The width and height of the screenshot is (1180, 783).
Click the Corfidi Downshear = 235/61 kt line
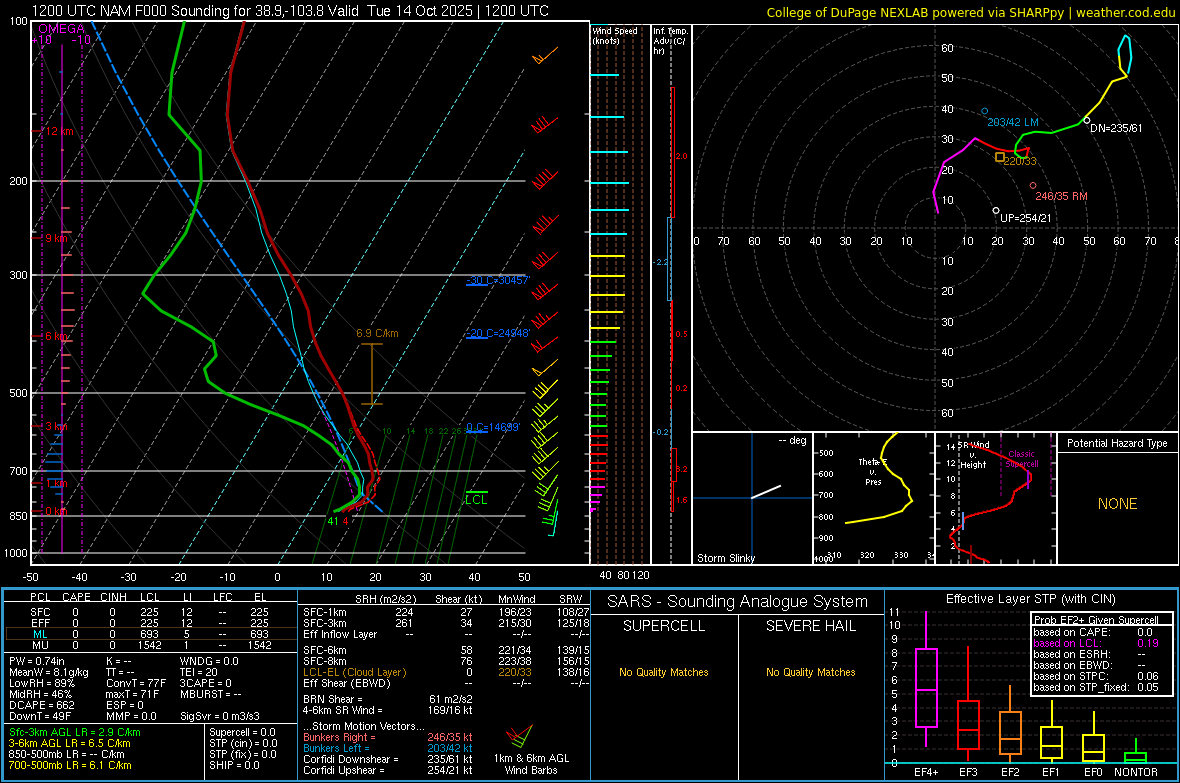coord(388,759)
